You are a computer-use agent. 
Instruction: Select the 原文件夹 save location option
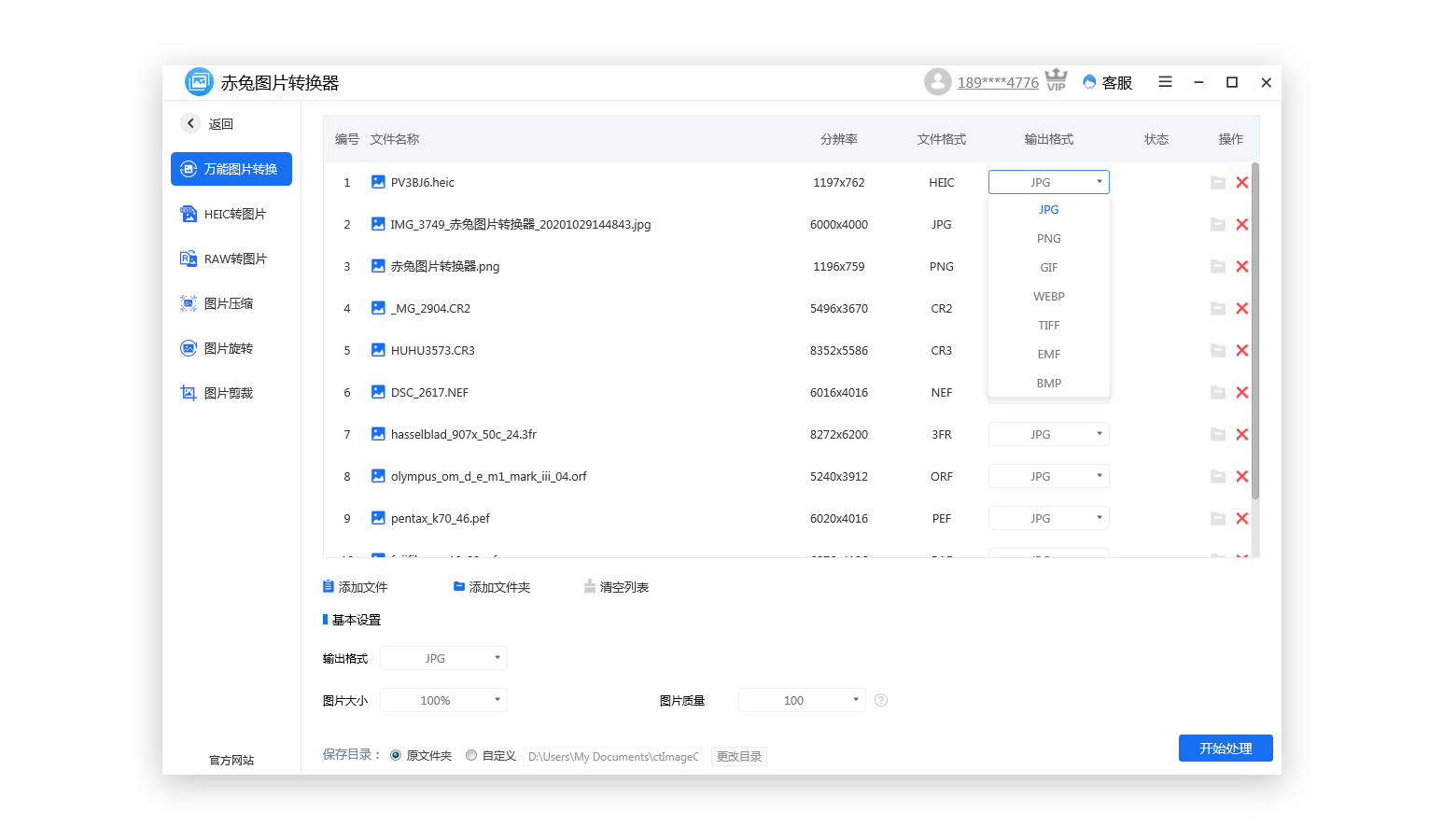coord(395,755)
